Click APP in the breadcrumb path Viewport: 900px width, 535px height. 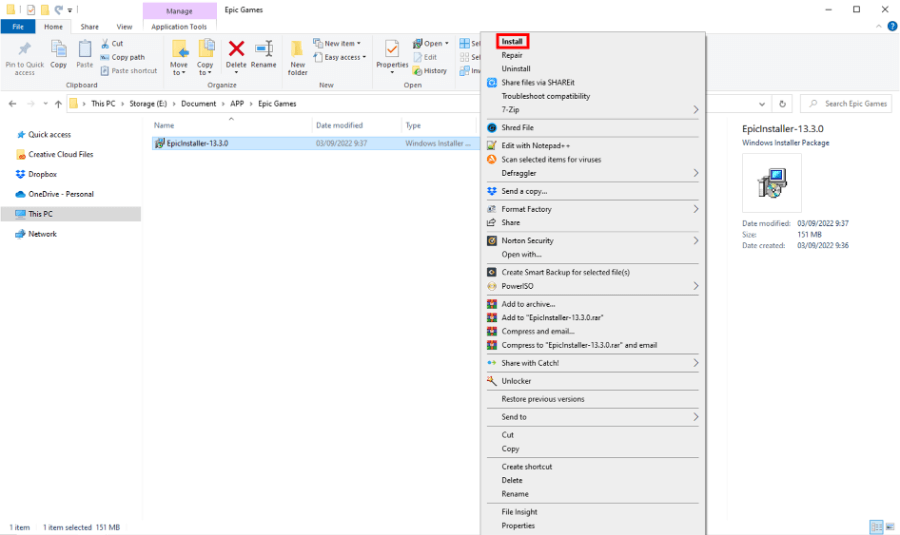(237, 104)
